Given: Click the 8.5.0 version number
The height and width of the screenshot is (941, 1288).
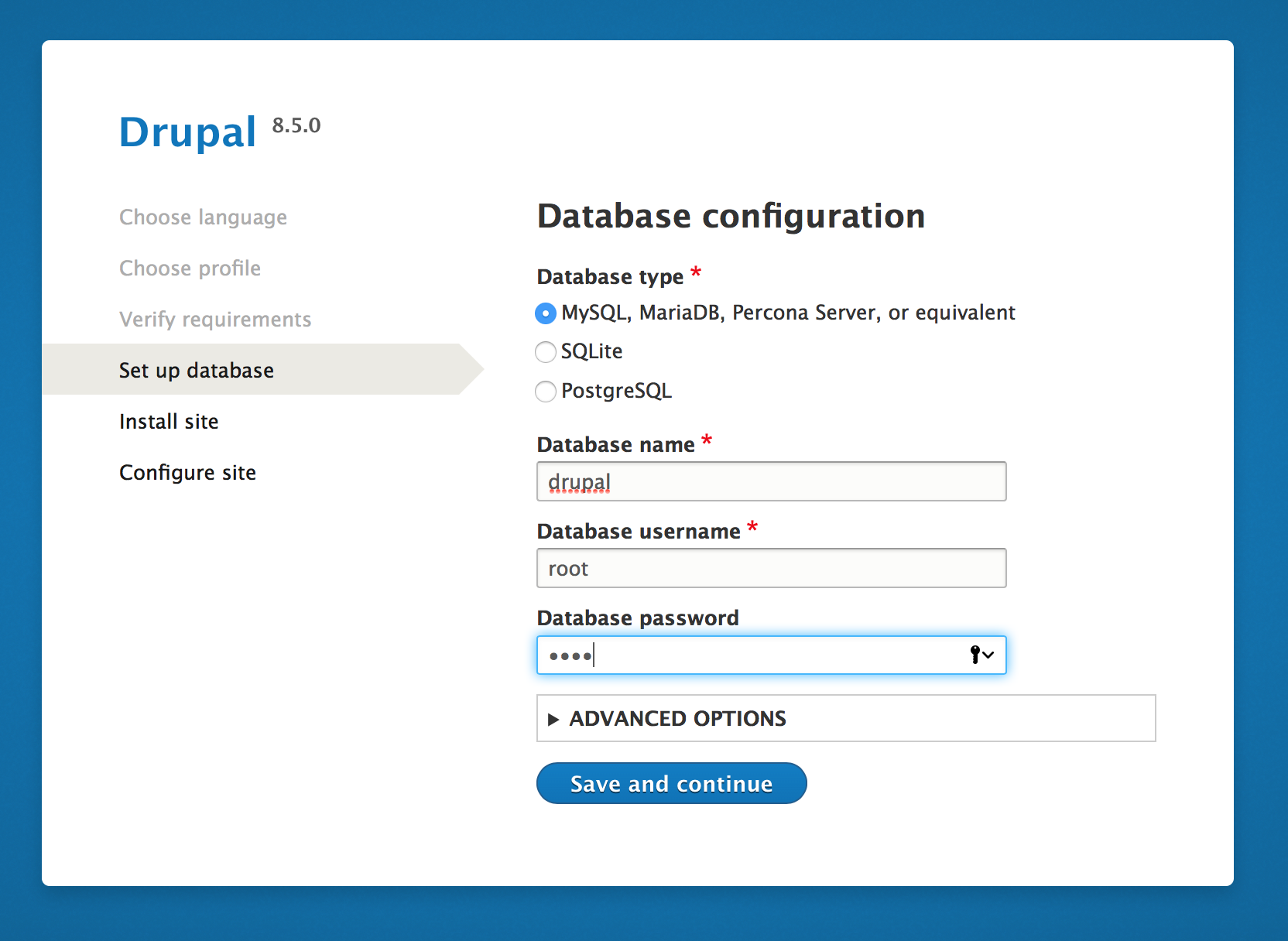Looking at the screenshot, I should tap(296, 125).
